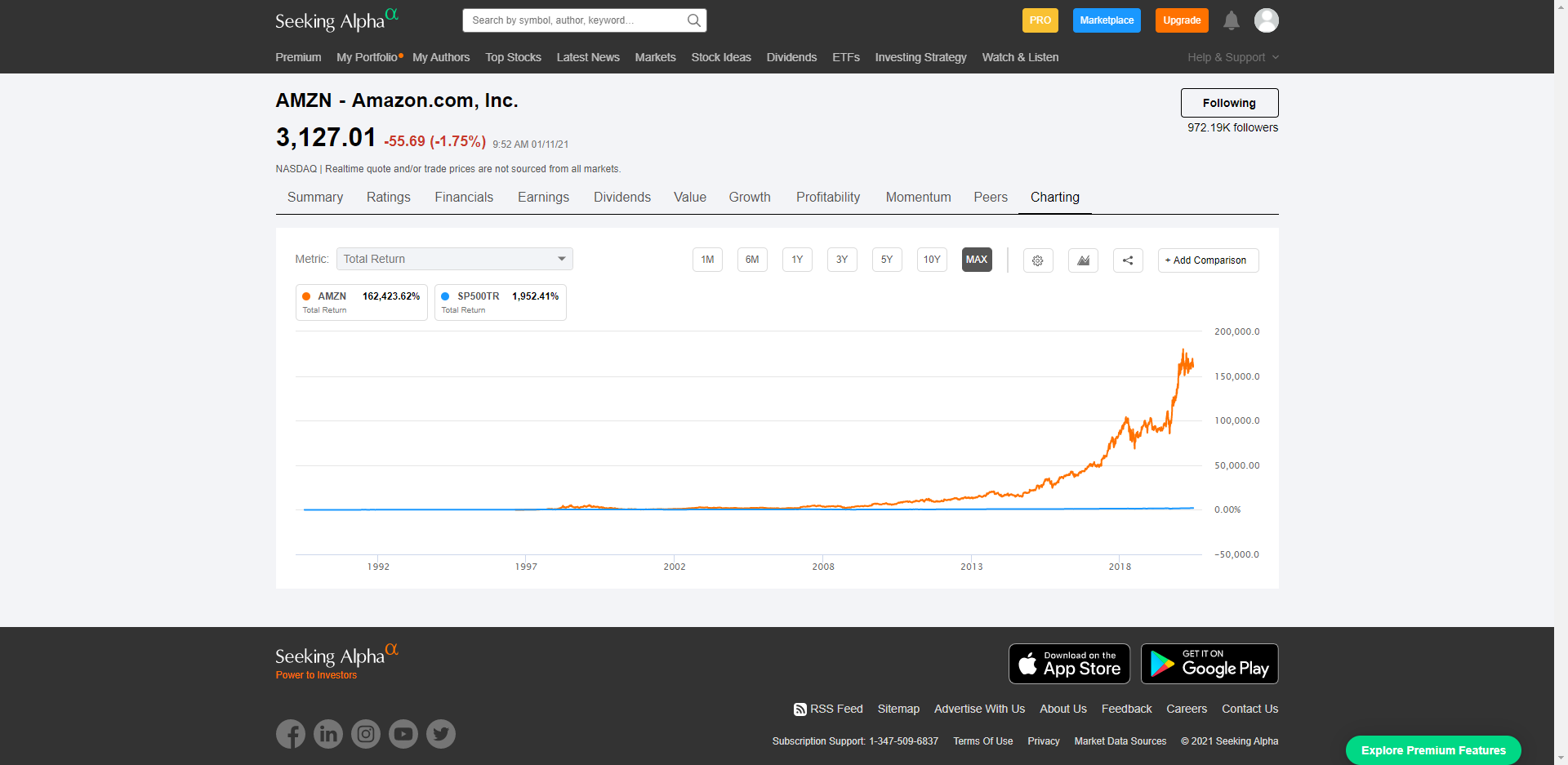Image resolution: width=1568 pixels, height=765 pixels.
Task: Open the Seeking Alpha Twitter page
Action: tap(441, 734)
